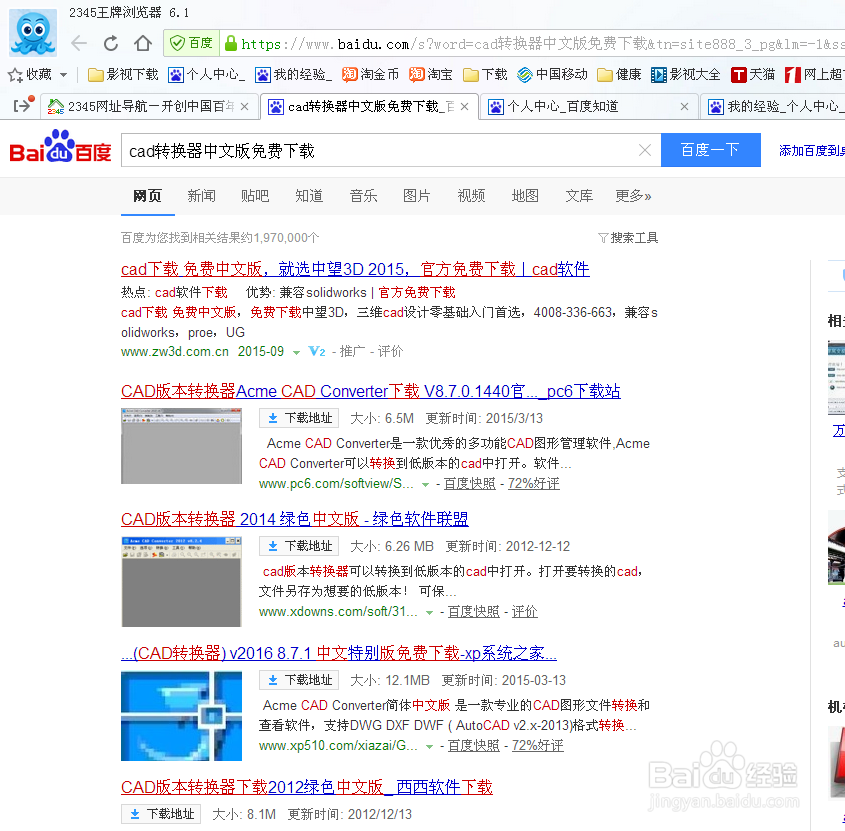Open the dropdown arrow next to 百度快照
Screen dimensions: 845x831
(426, 483)
